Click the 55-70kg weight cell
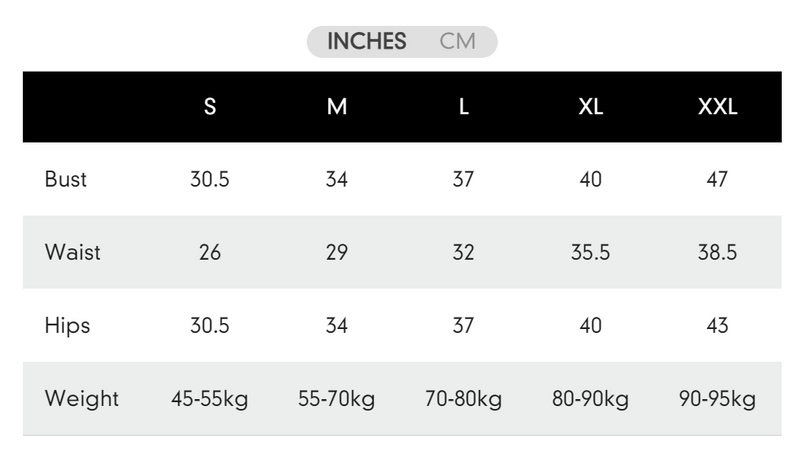 click(337, 399)
